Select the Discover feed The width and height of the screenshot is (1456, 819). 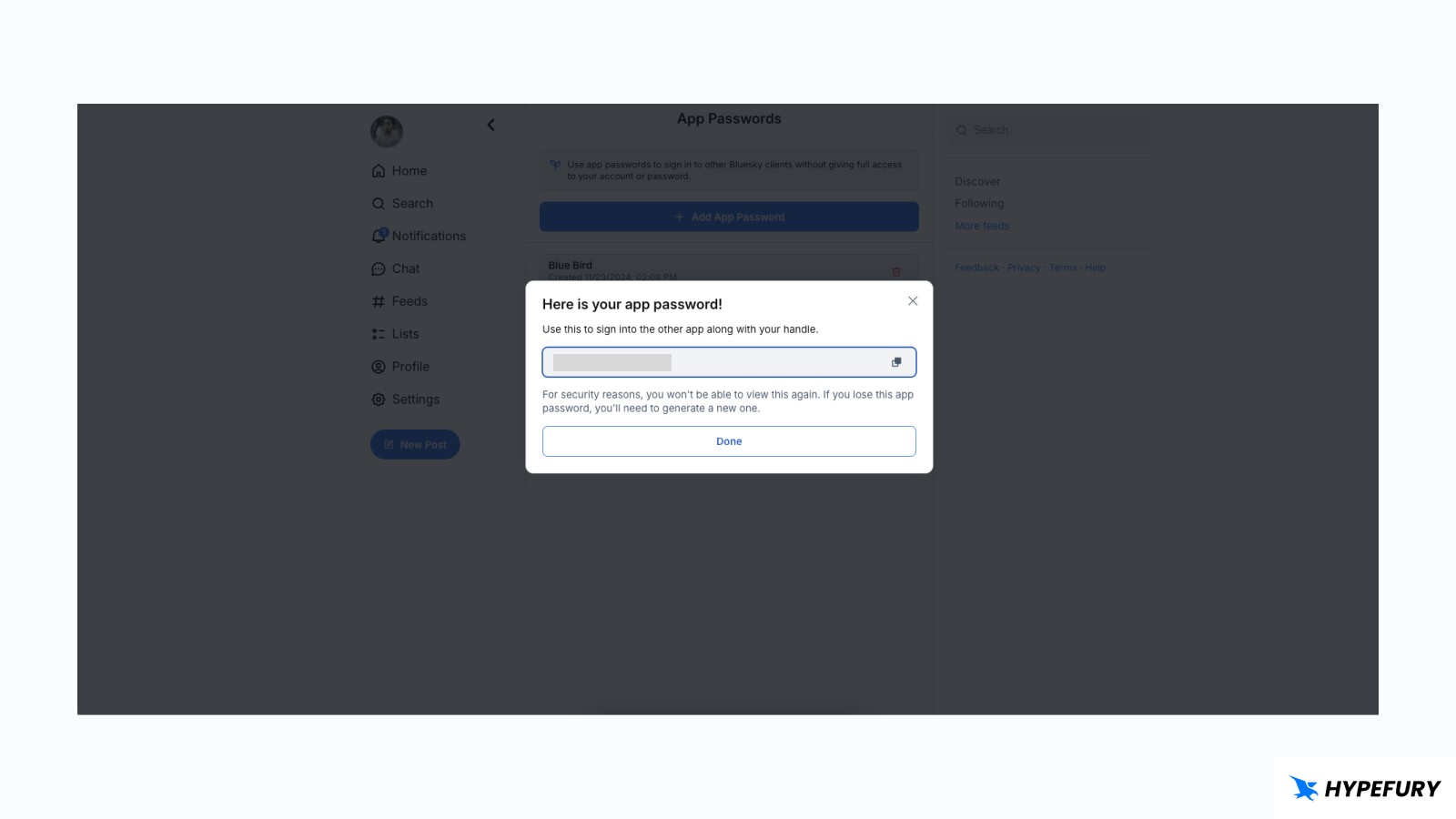pyautogui.click(x=977, y=181)
